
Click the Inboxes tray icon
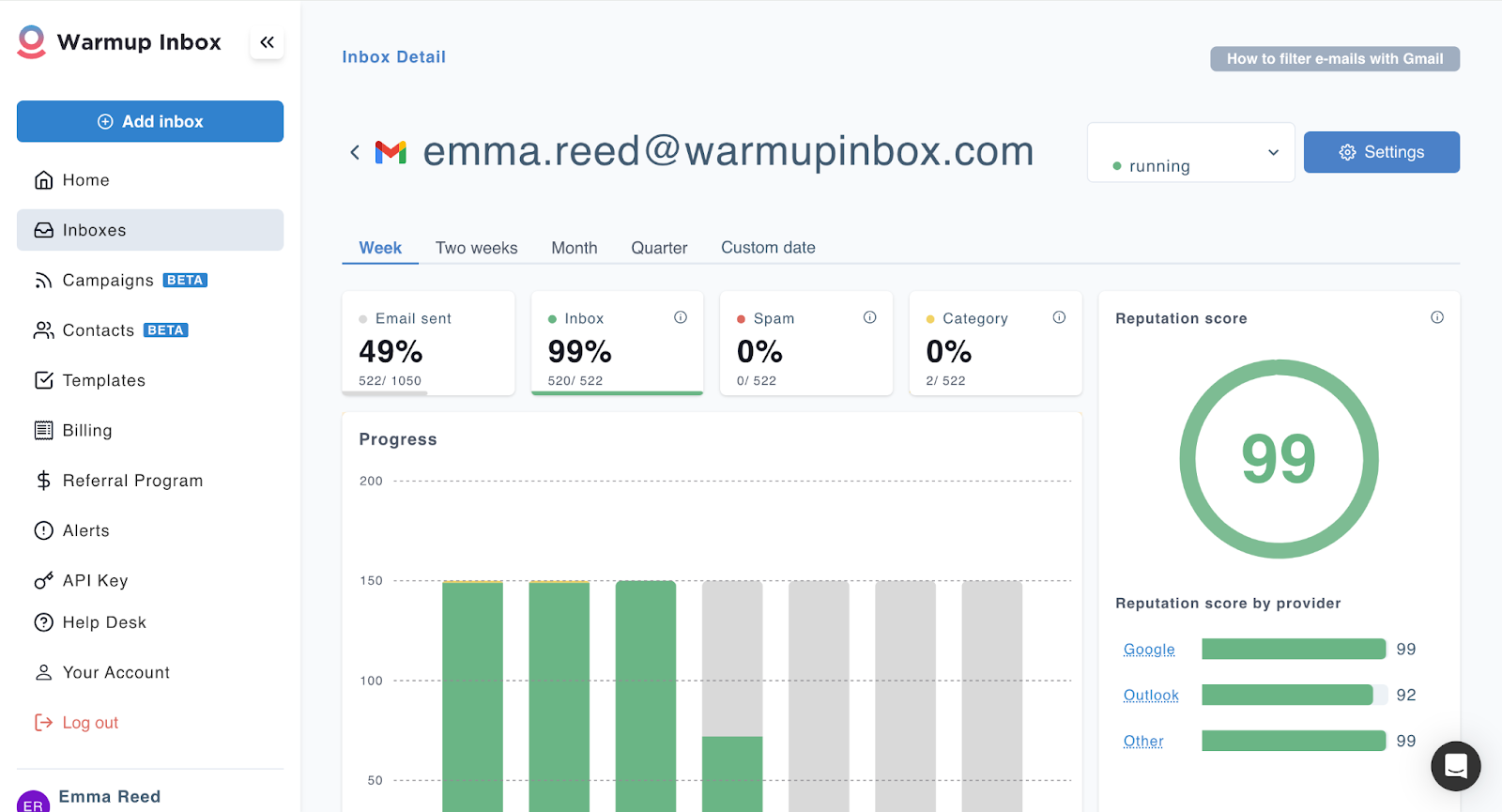[x=43, y=230]
